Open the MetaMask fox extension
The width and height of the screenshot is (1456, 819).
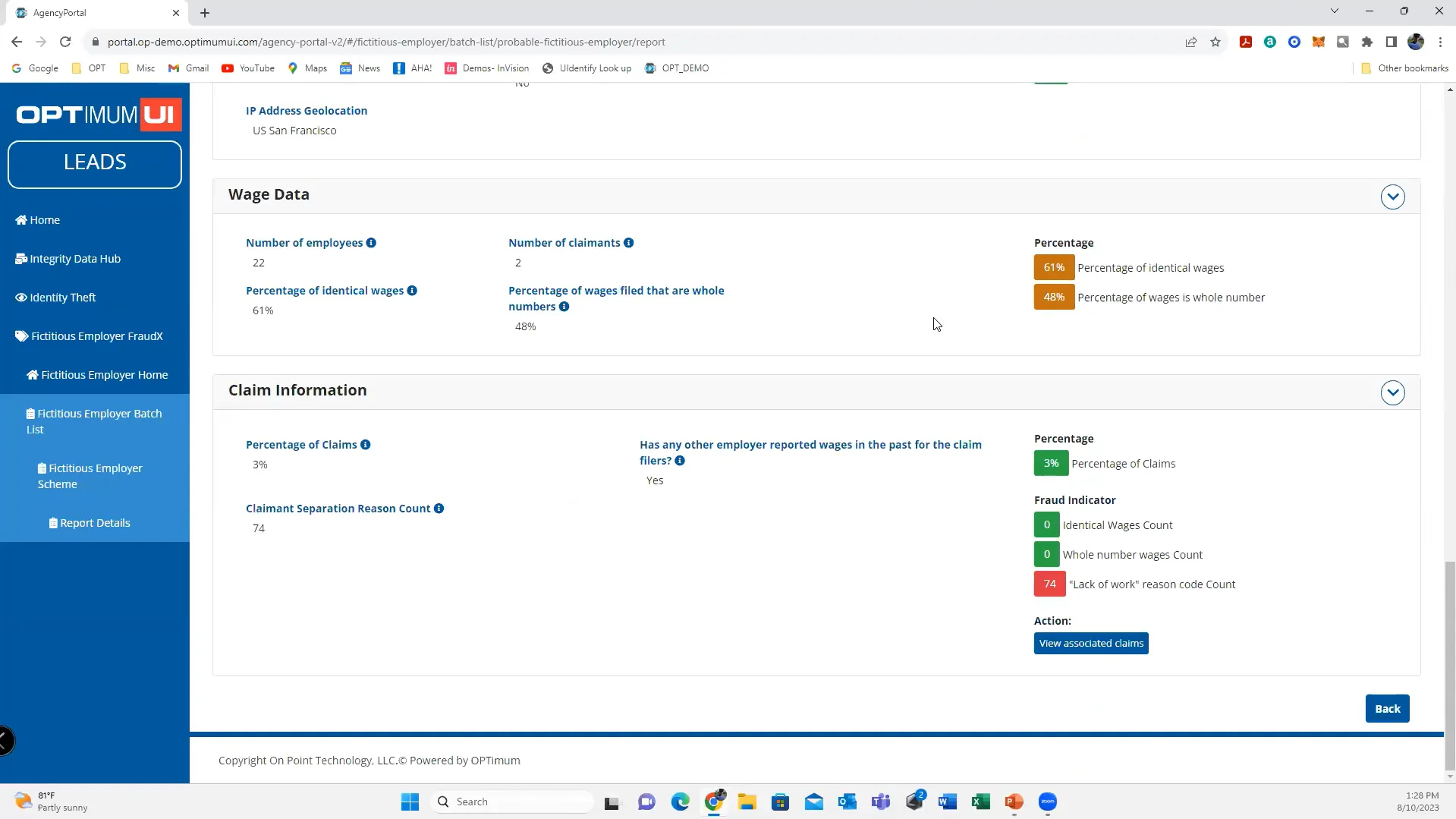tap(1319, 42)
